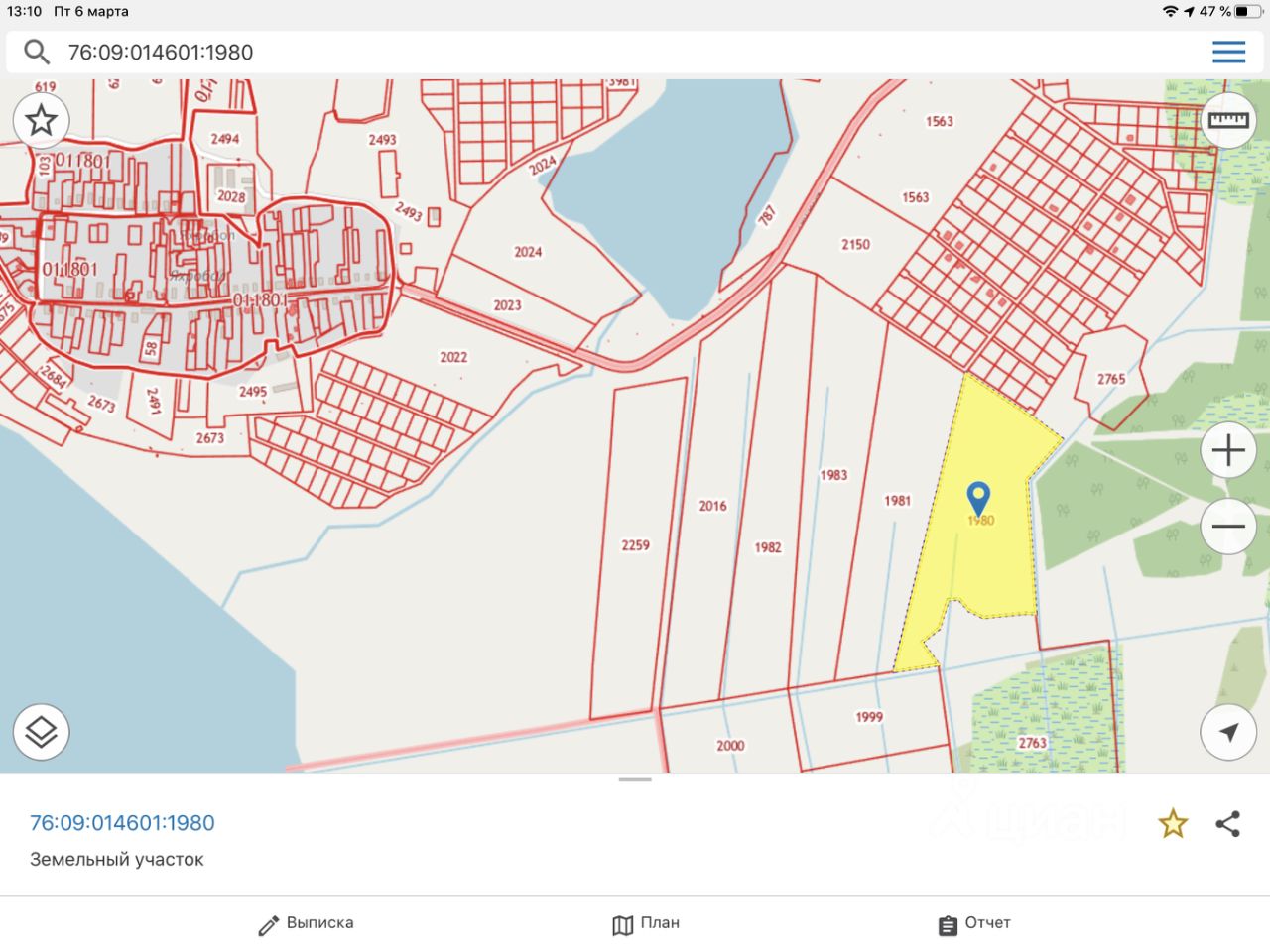
Task: Open the Выписка tab
Action: 306,924
